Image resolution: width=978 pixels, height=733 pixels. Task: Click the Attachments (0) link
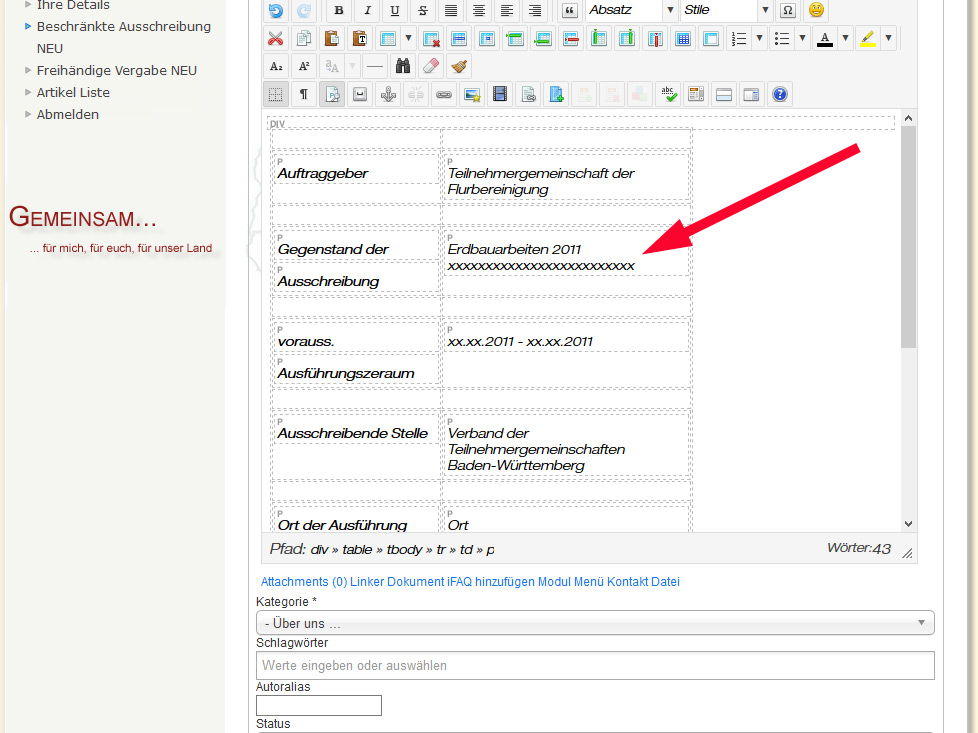coord(304,581)
